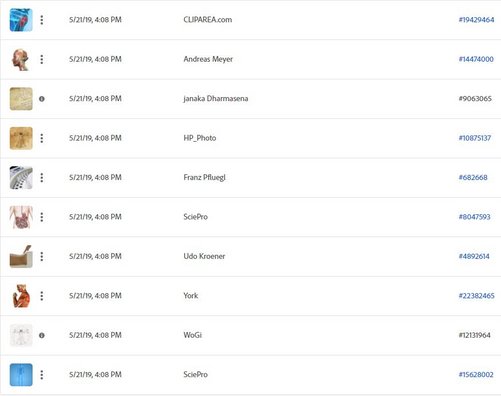Open more options for York row

(x=42, y=296)
